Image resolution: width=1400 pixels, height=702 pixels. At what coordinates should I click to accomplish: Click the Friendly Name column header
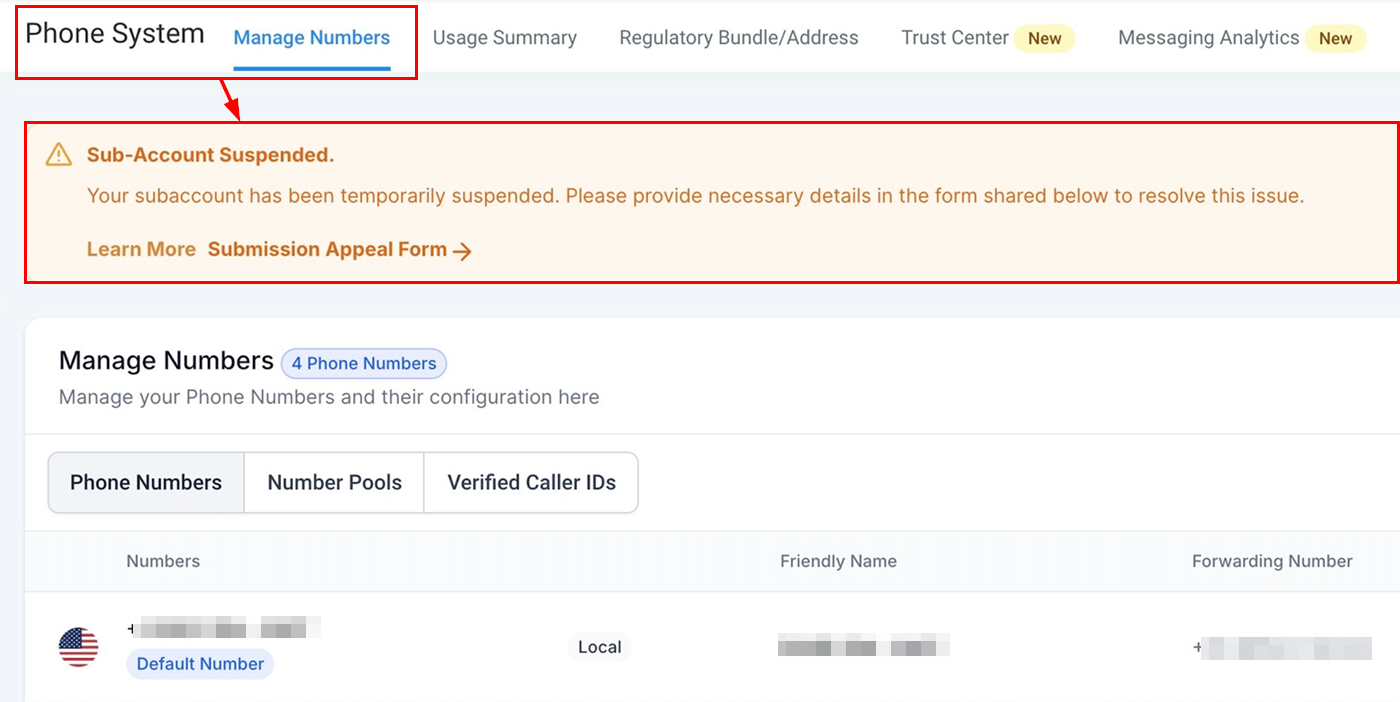(838, 561)
